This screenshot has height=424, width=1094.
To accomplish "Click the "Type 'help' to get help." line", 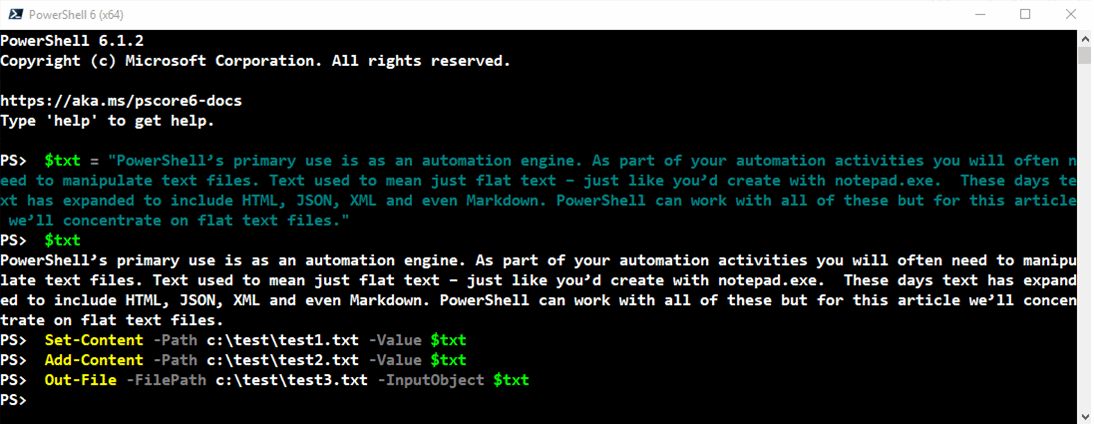I will pos(107,121).
